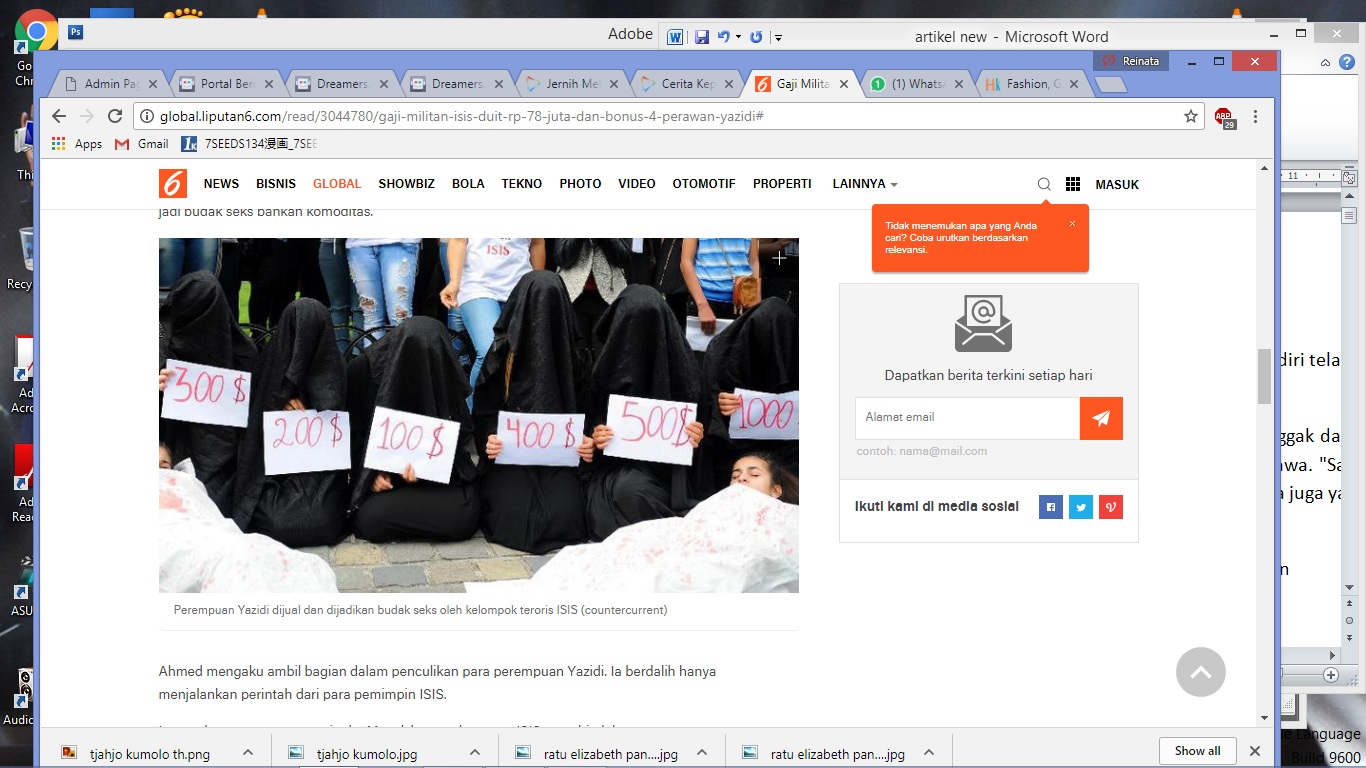
Task: Focus the Alamat email input field
Action: (967, 418)
